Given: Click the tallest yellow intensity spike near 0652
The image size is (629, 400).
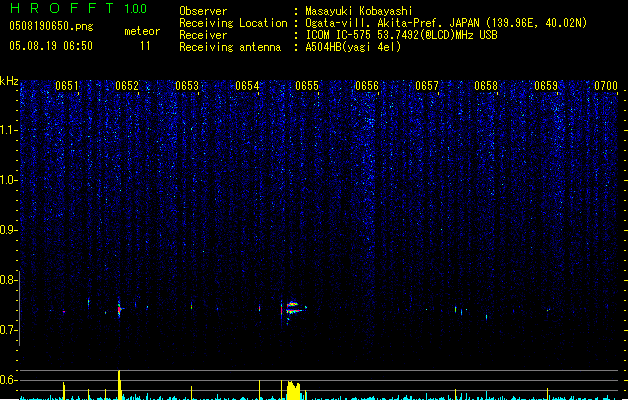Looking at the screenshot, I should [x=120, y=384].
